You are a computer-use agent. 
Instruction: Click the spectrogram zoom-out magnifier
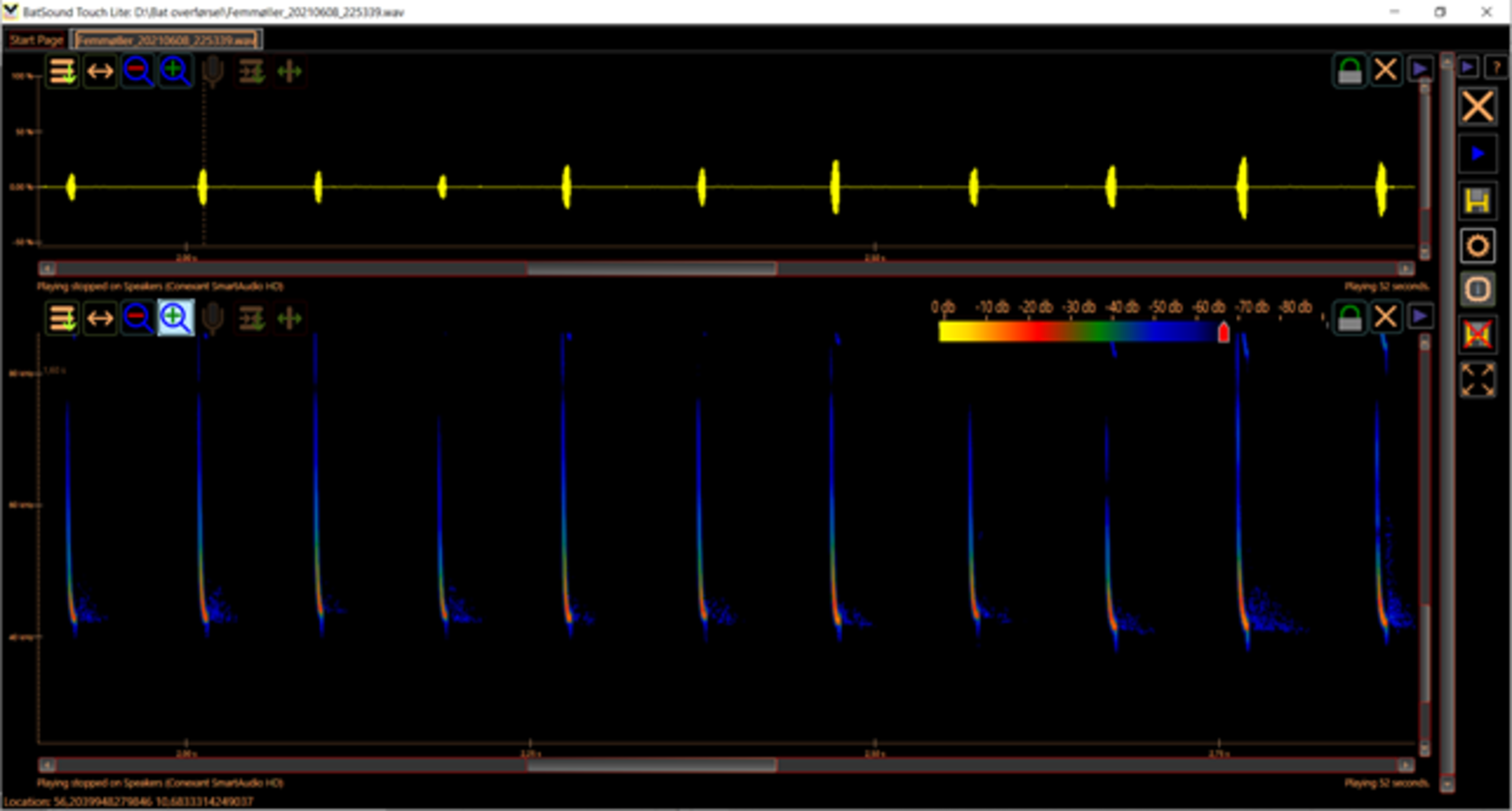[137, 318]
